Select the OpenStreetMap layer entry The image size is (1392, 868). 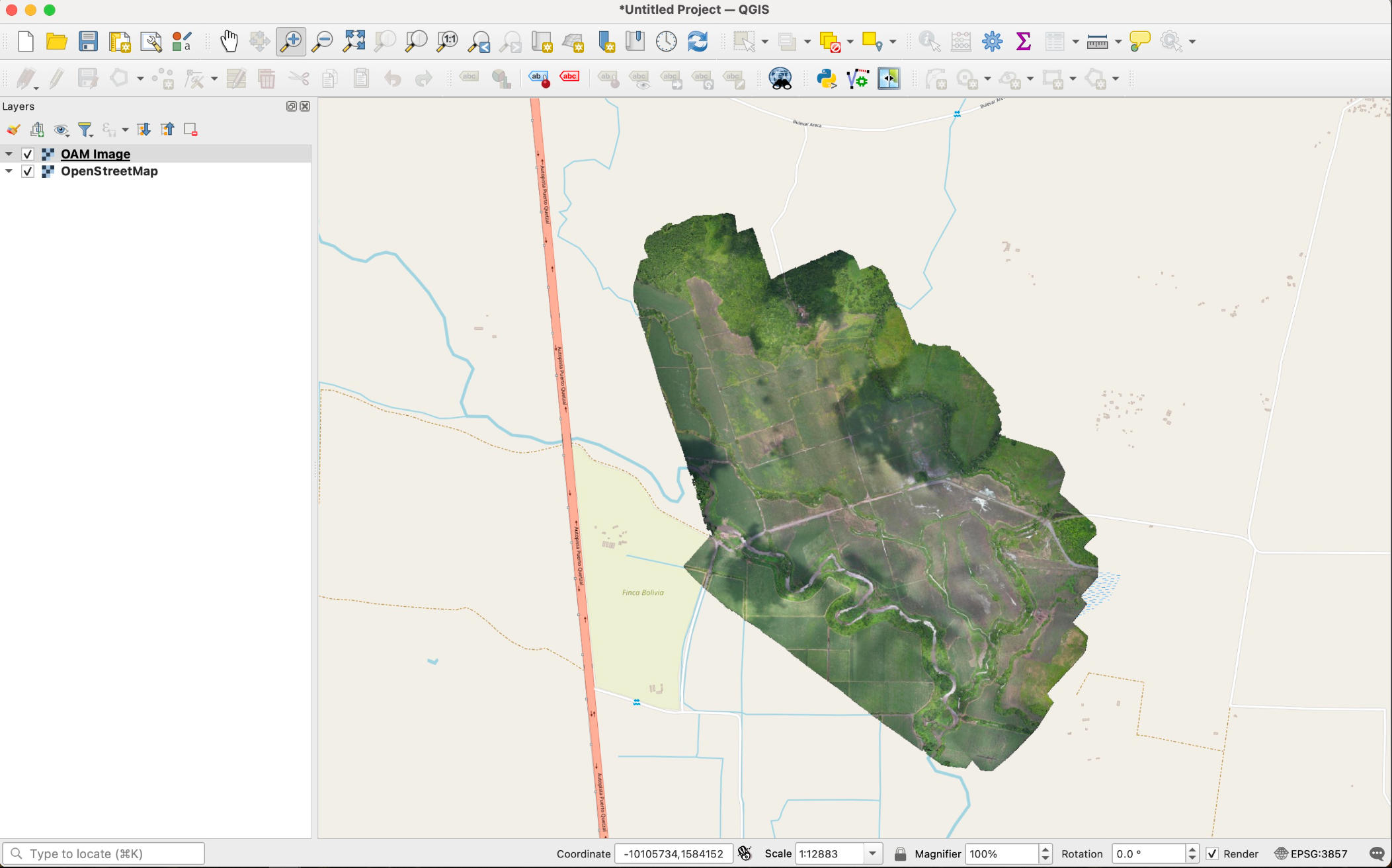(109, 171)
